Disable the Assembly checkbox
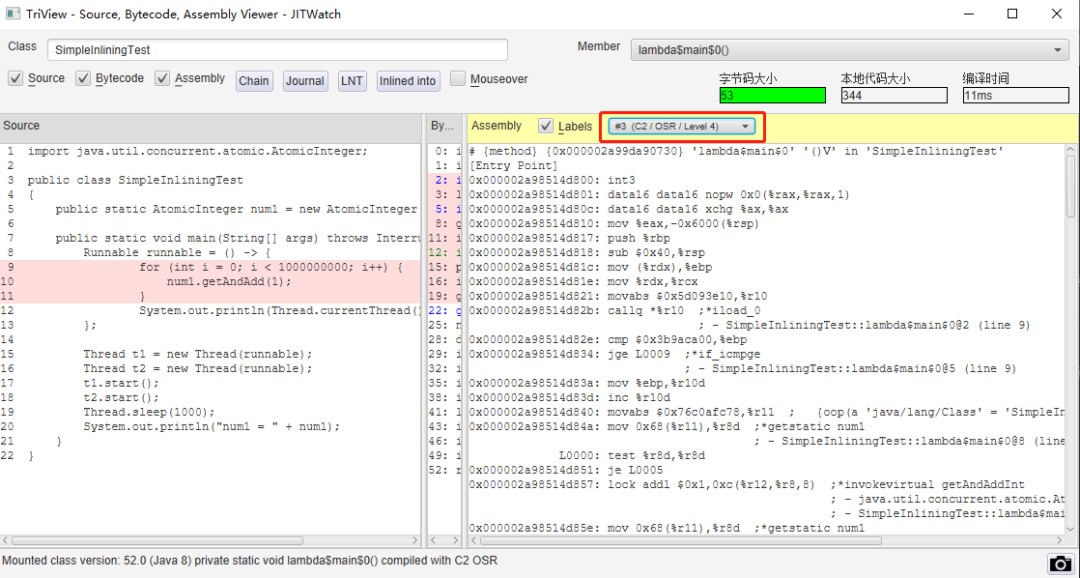The image size is (1080, 578). (x=162, y=79)
